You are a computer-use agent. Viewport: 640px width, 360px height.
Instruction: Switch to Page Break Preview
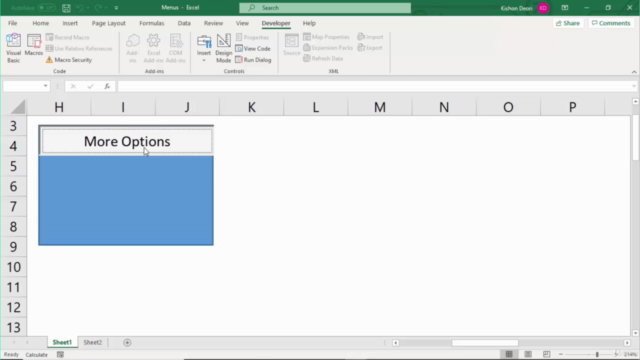click(x=547, y=354)
